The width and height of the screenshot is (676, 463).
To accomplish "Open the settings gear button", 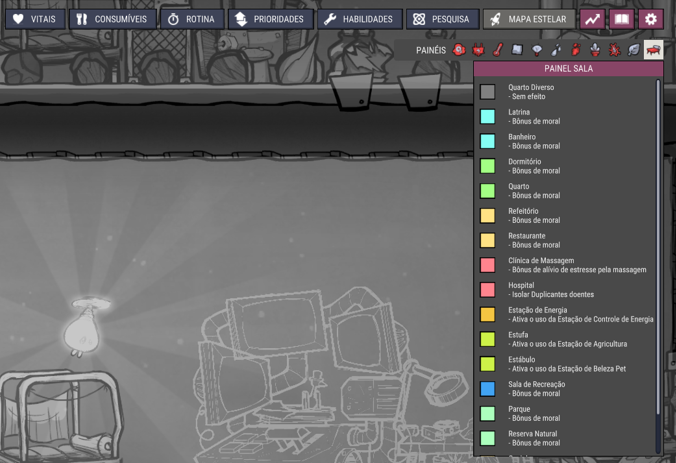I will point(651,19).
